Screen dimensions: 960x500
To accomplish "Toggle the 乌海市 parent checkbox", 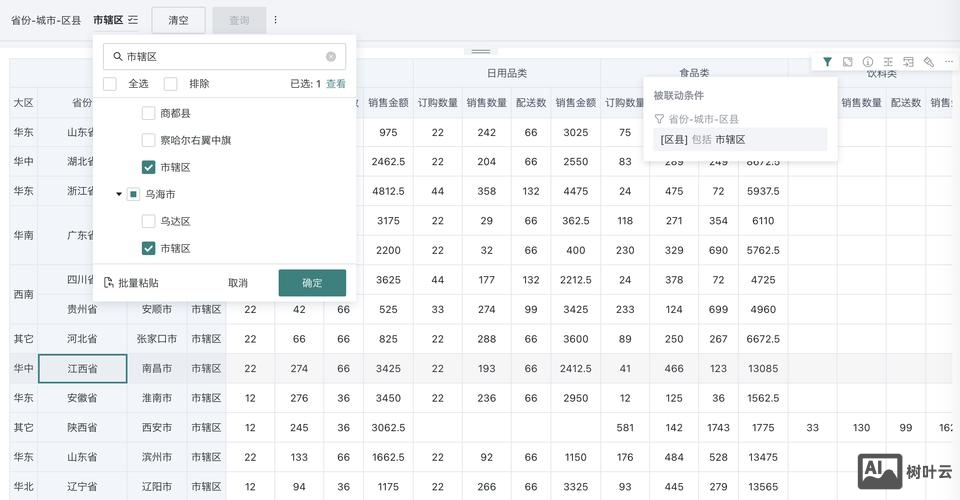I will [133, 194].
